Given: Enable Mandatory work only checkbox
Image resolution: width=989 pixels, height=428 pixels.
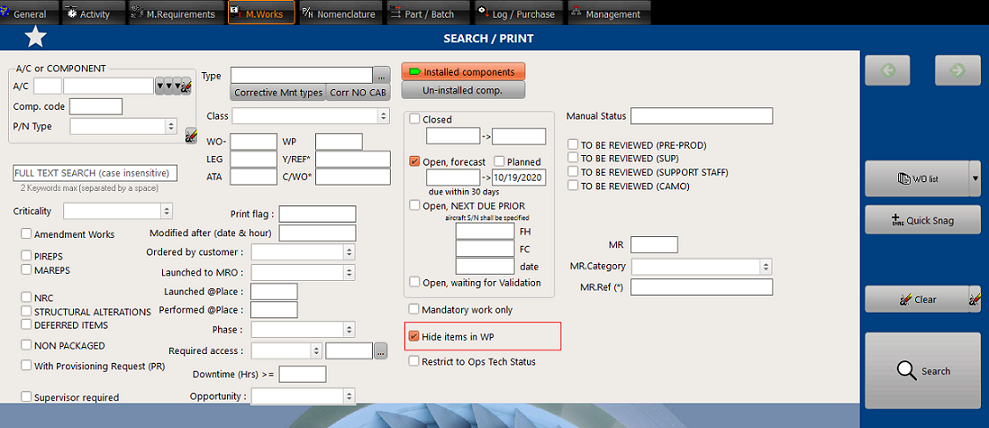Looking at the screenshot, I should (x=414, y=309).
